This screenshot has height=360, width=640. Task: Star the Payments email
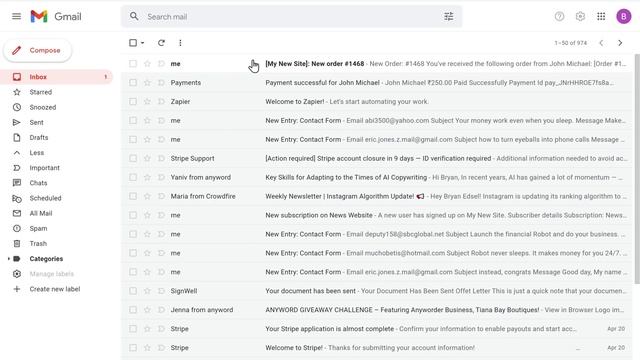pyautogui.click(x=147, y=82)
